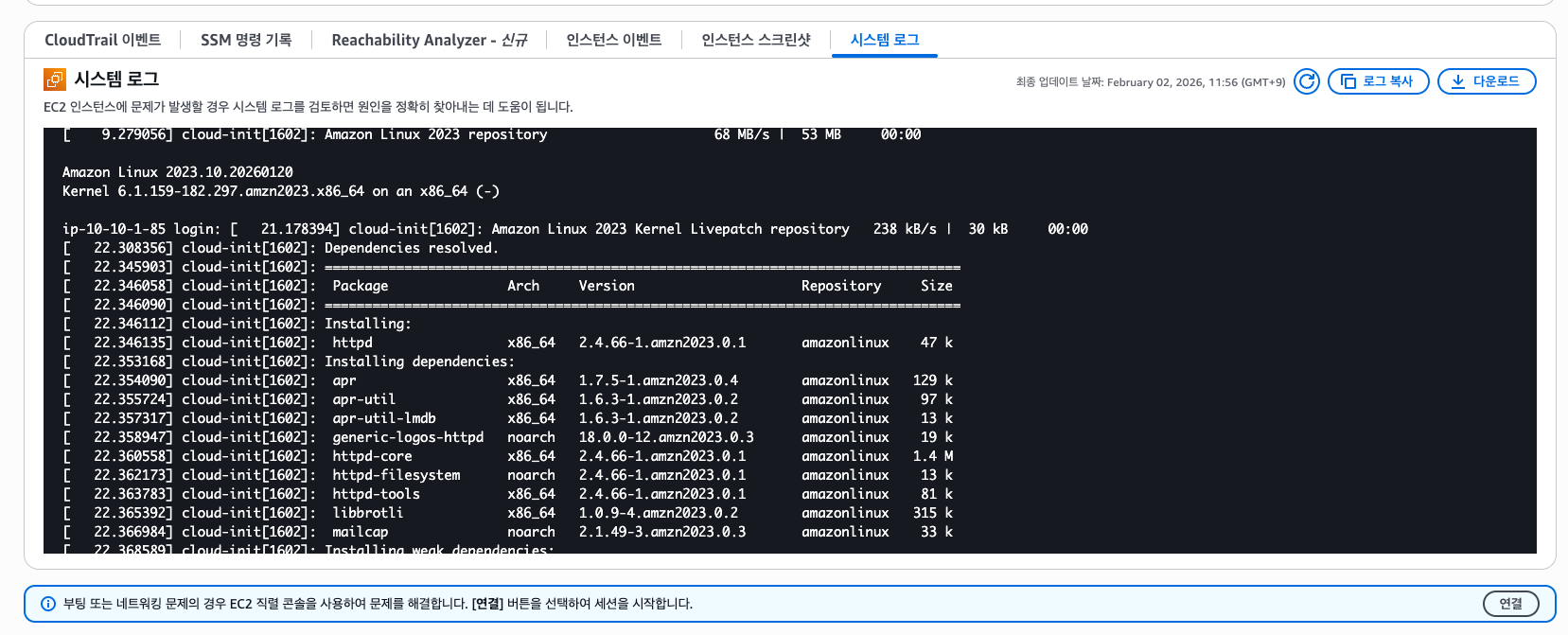The width and height of the screenshot is (1568, 635).
Task: Click the Size column header in log
Action: 937,286
